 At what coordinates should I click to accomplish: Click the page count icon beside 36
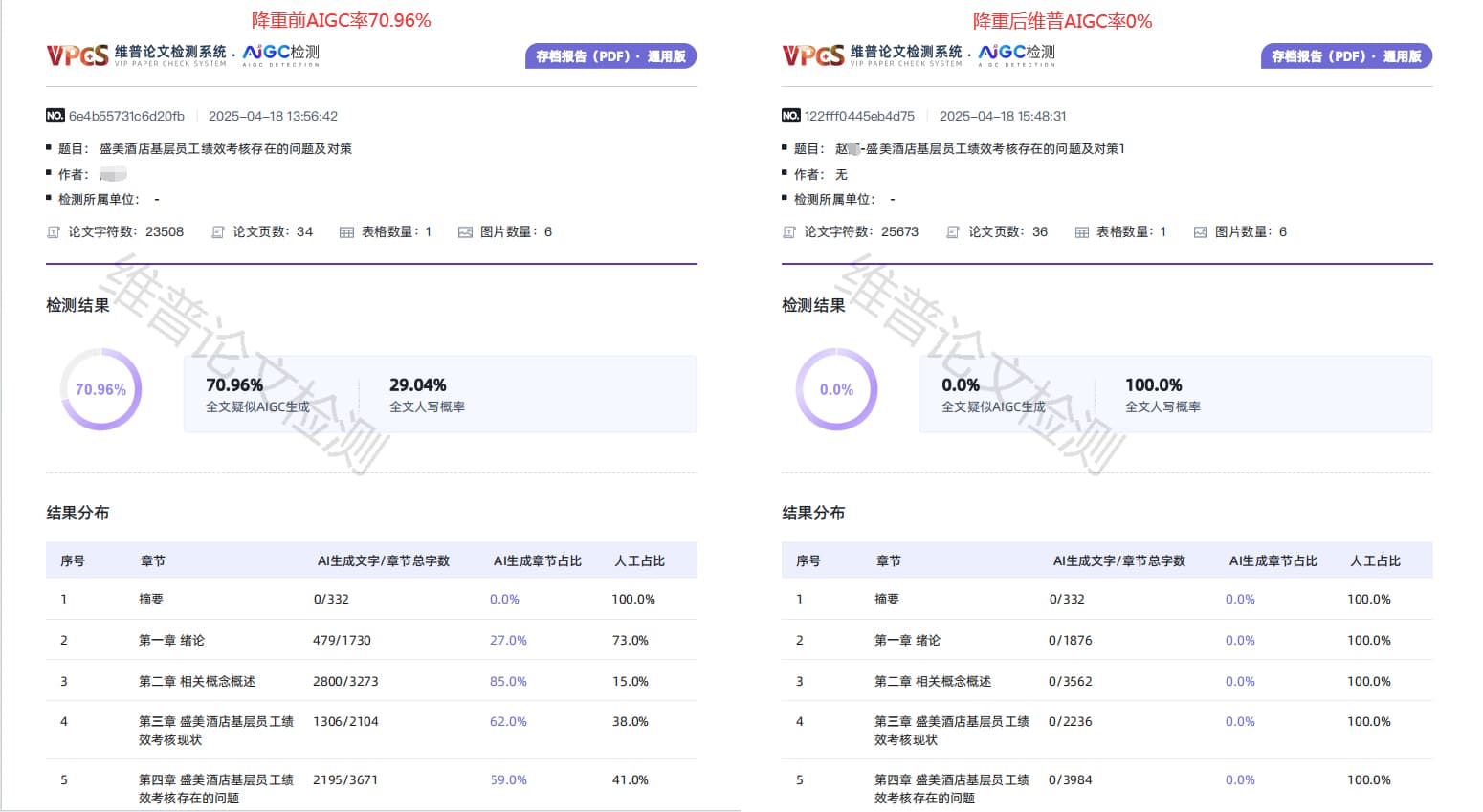pos(953,232)
